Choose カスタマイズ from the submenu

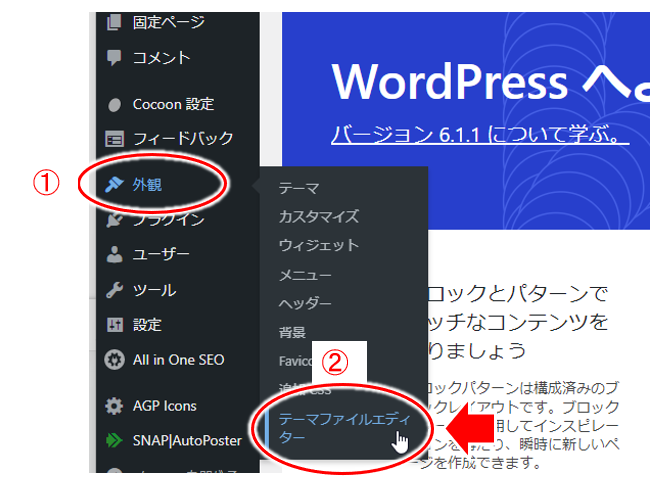319,217
